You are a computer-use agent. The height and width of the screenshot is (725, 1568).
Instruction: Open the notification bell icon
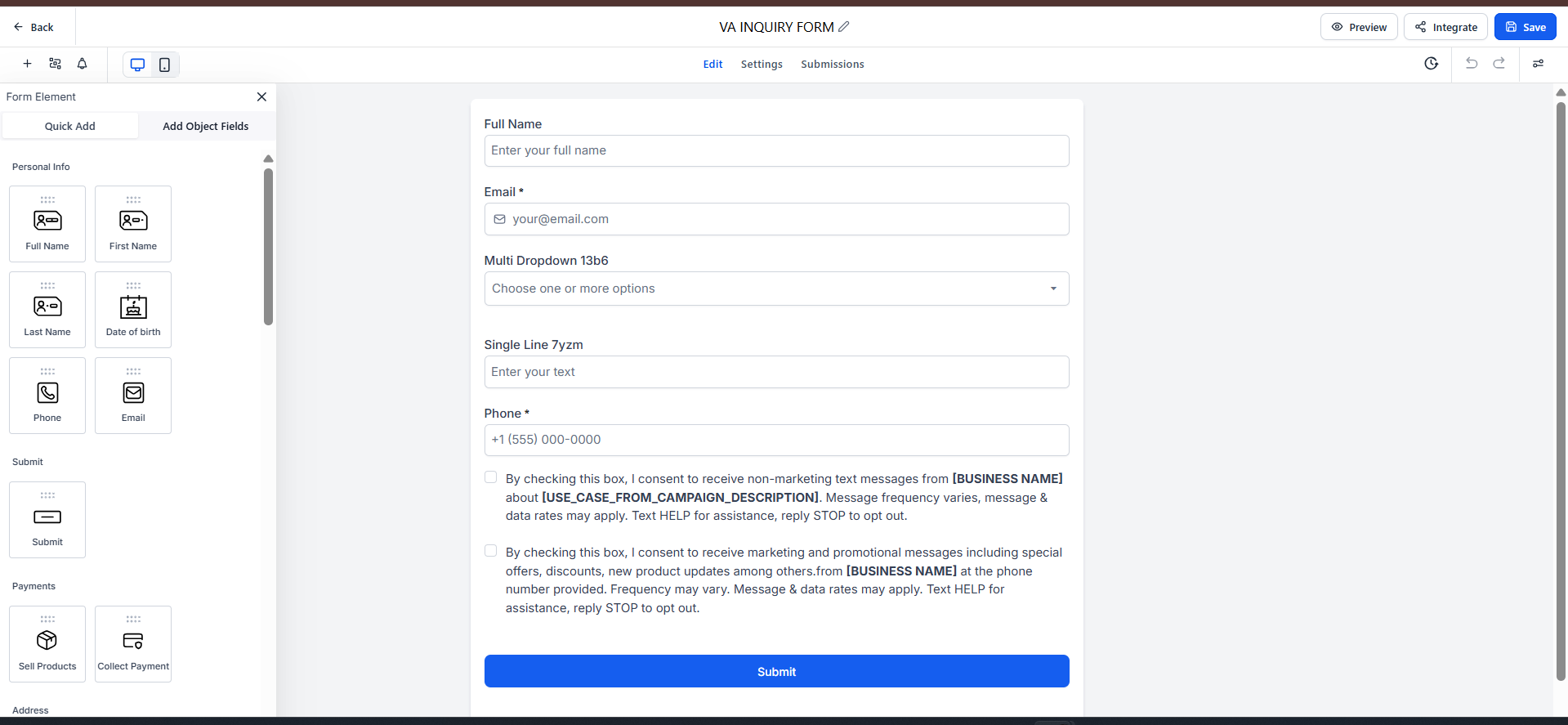click(82, 64)
